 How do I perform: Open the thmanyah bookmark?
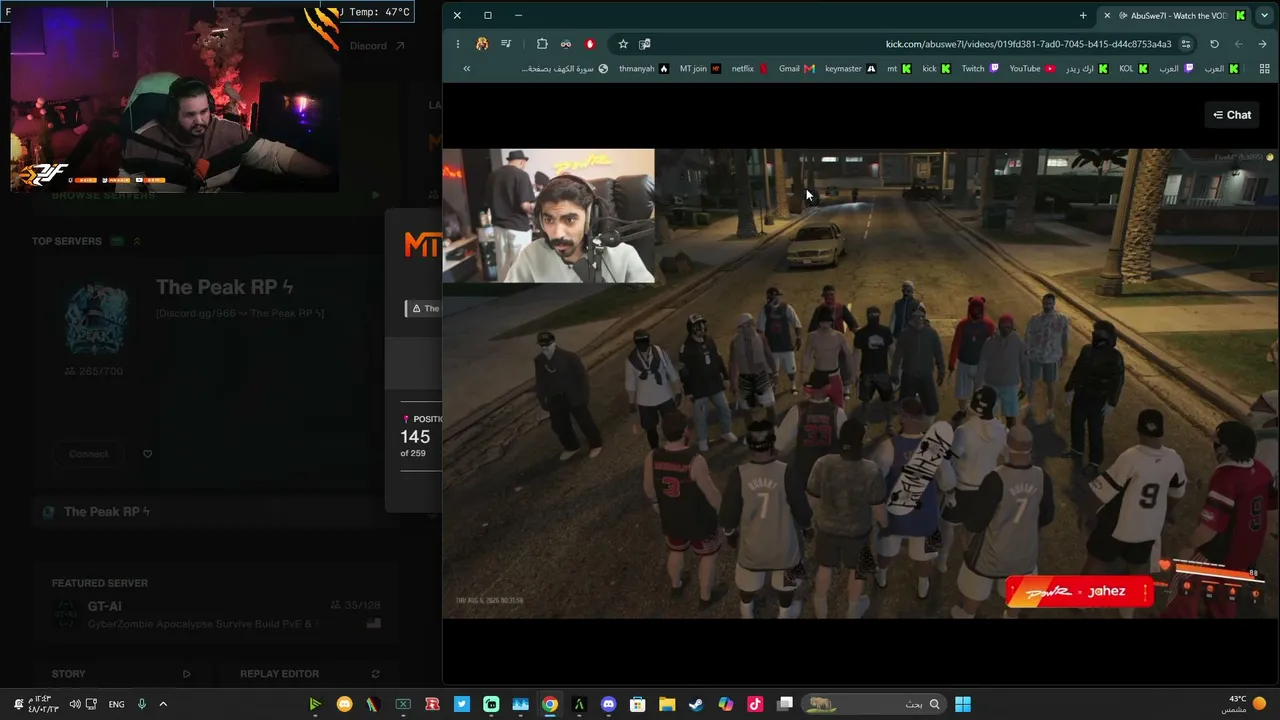[644, 69]
